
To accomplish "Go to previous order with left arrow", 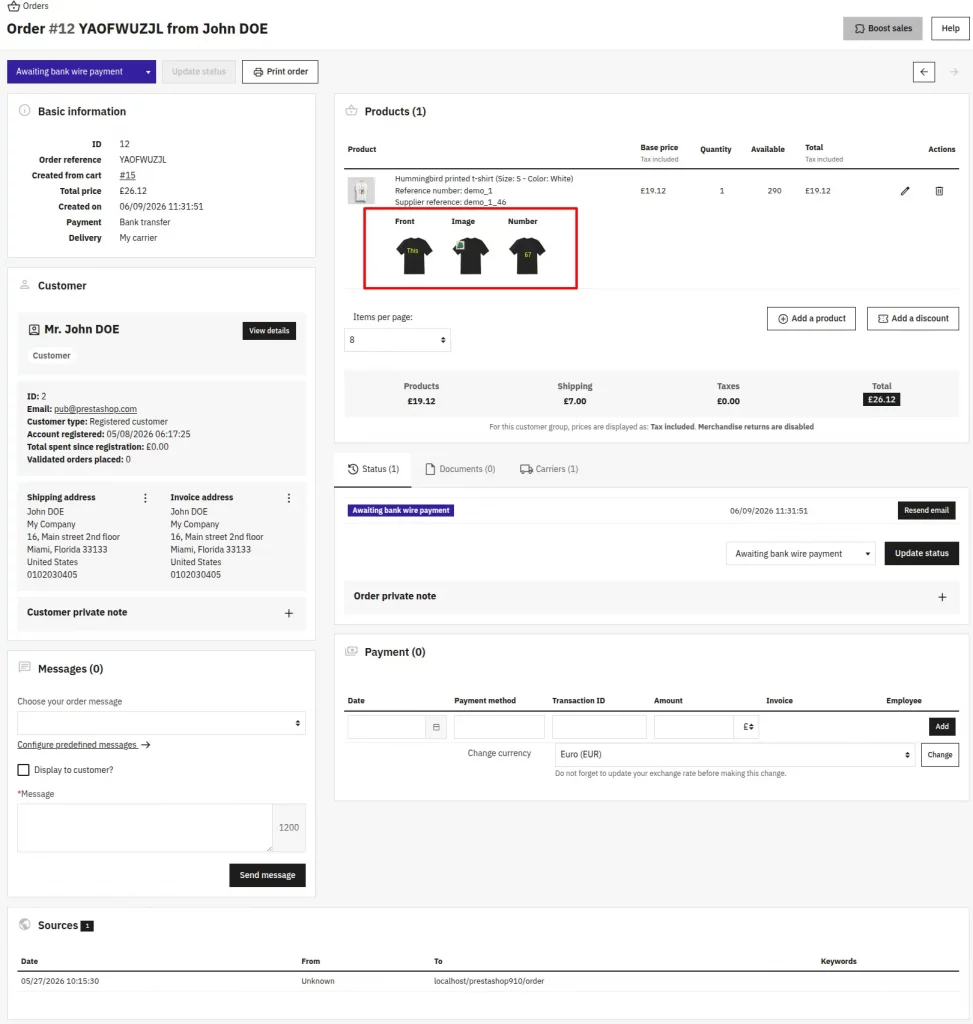I will tap(923, 72).
